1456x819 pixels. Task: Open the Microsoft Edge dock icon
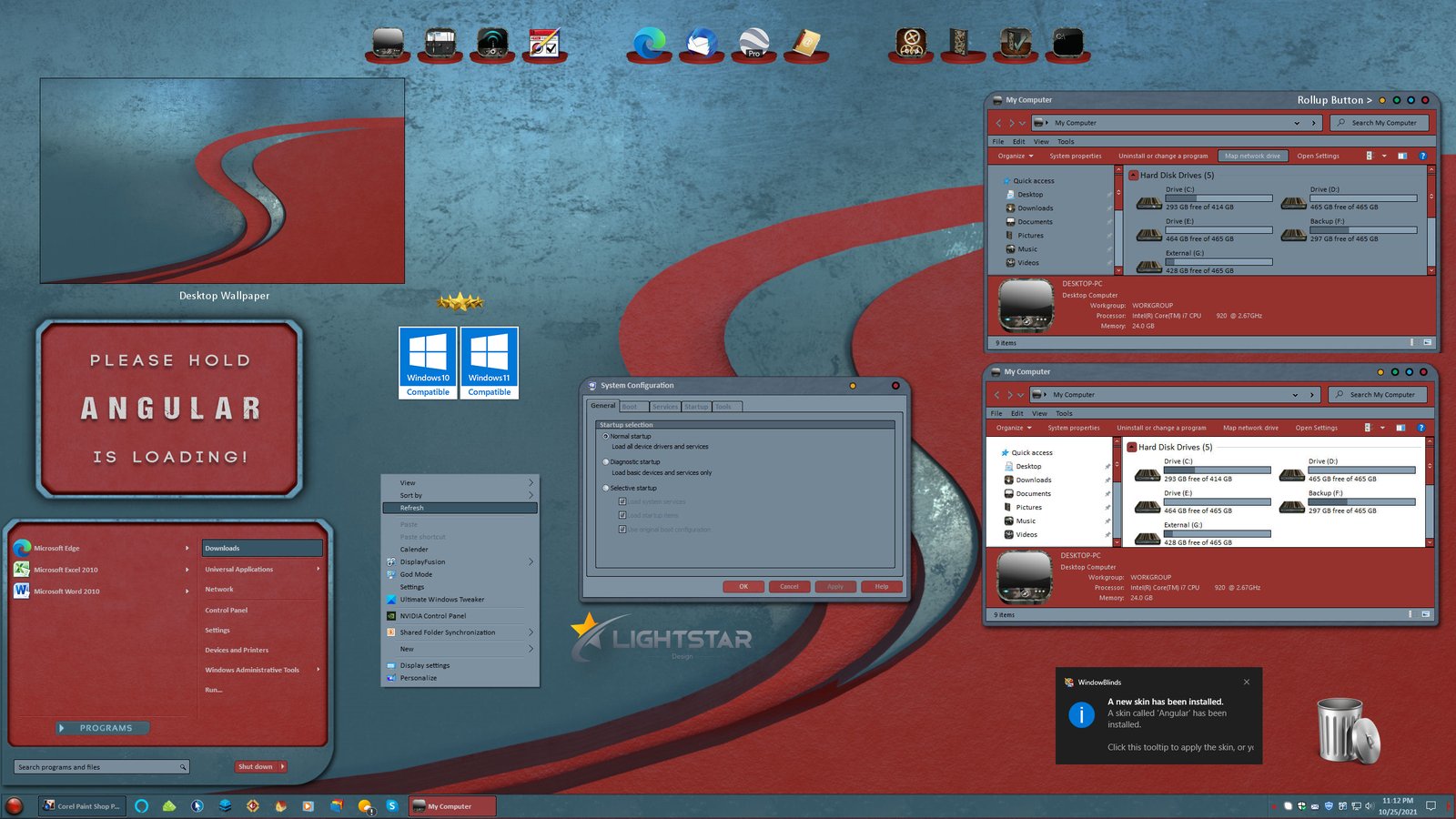click(649, 43)
